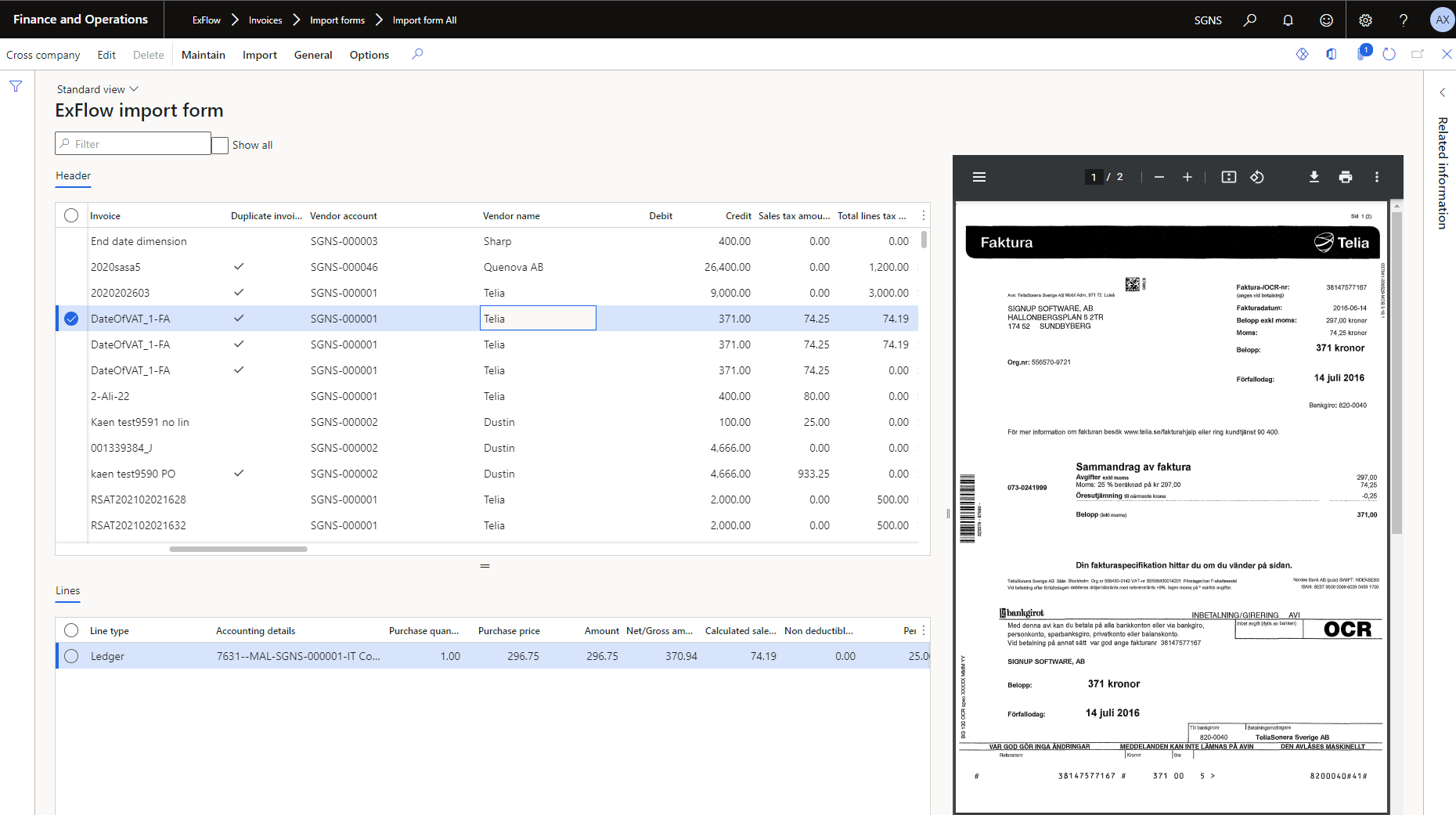
Task: Select the Ledger line row marker
Action: click(x=71, y=656)
